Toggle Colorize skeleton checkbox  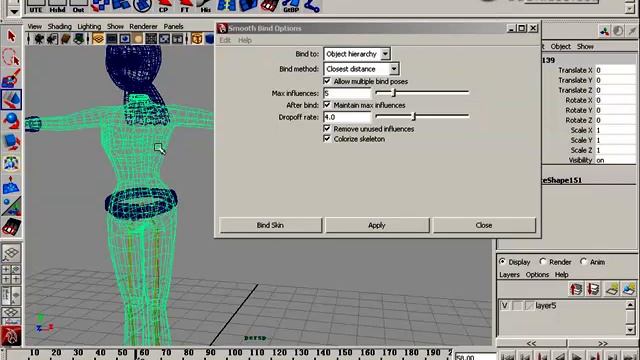click(327, 139)
